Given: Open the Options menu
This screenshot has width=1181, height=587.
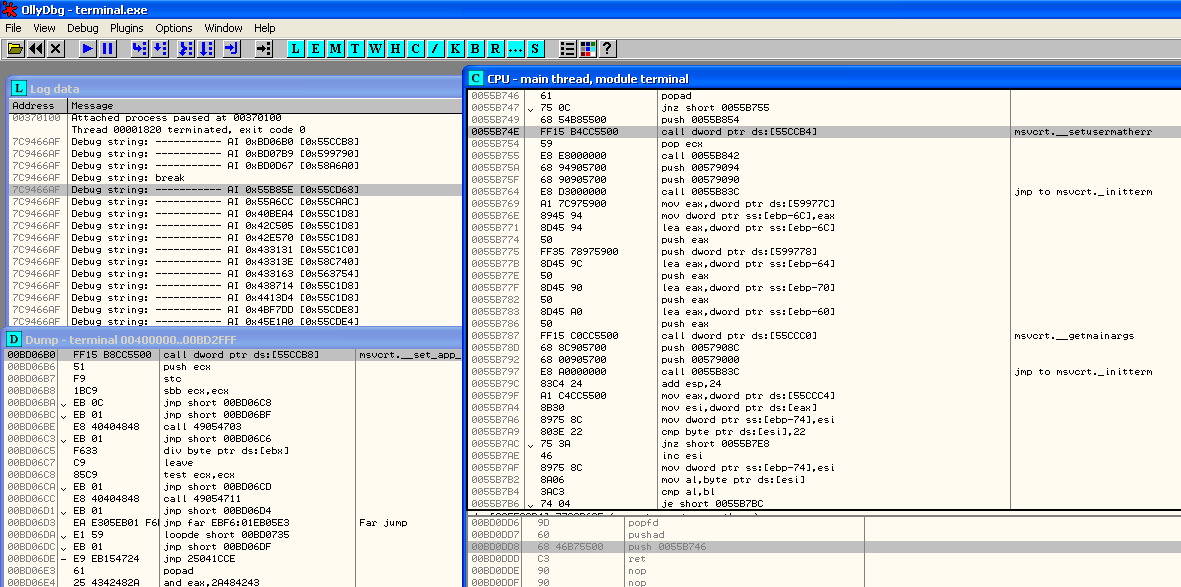Looking at the screenshot, I should click(174, 28).
